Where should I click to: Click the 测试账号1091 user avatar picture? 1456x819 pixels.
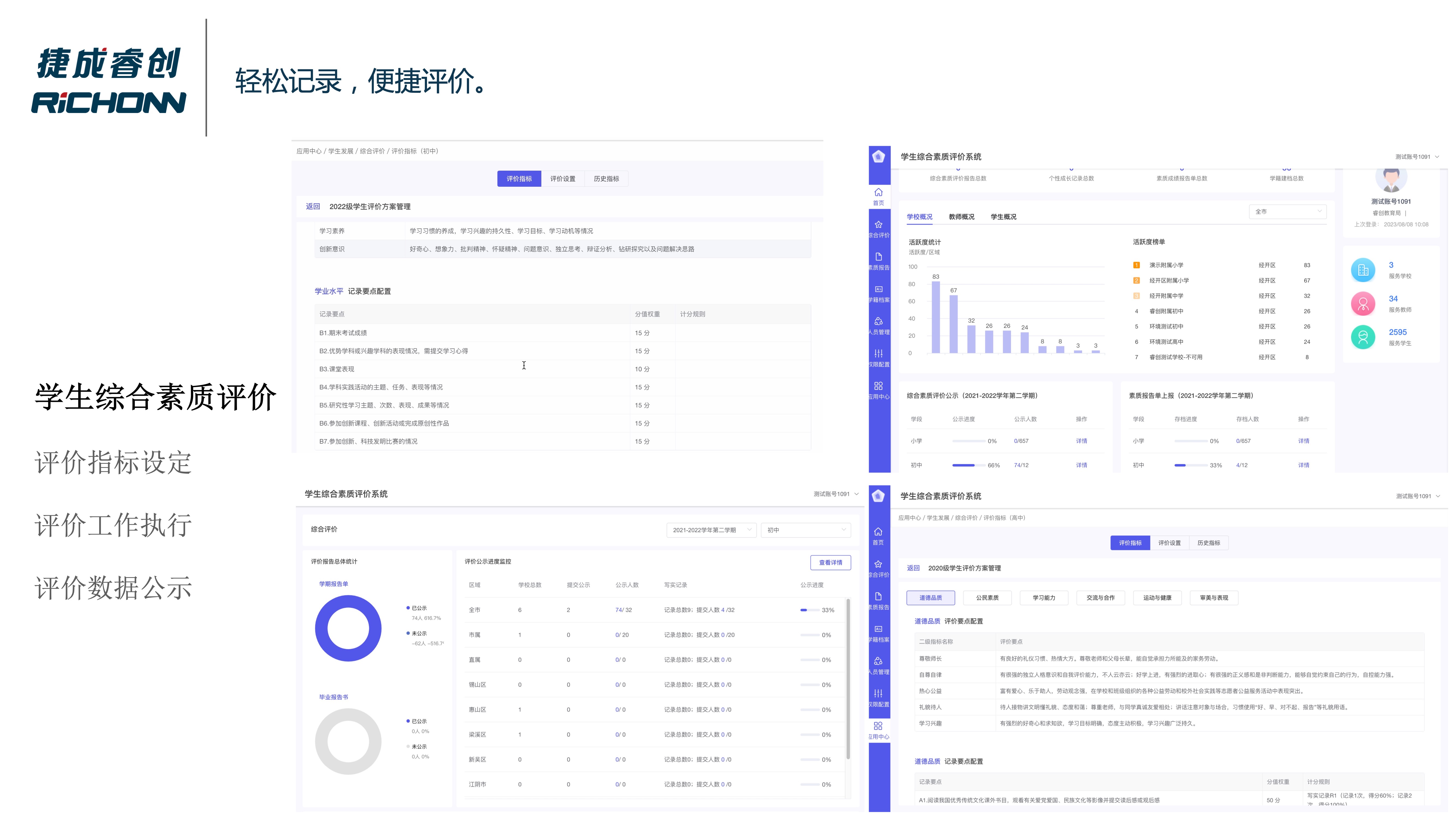tap(1391, 180)
